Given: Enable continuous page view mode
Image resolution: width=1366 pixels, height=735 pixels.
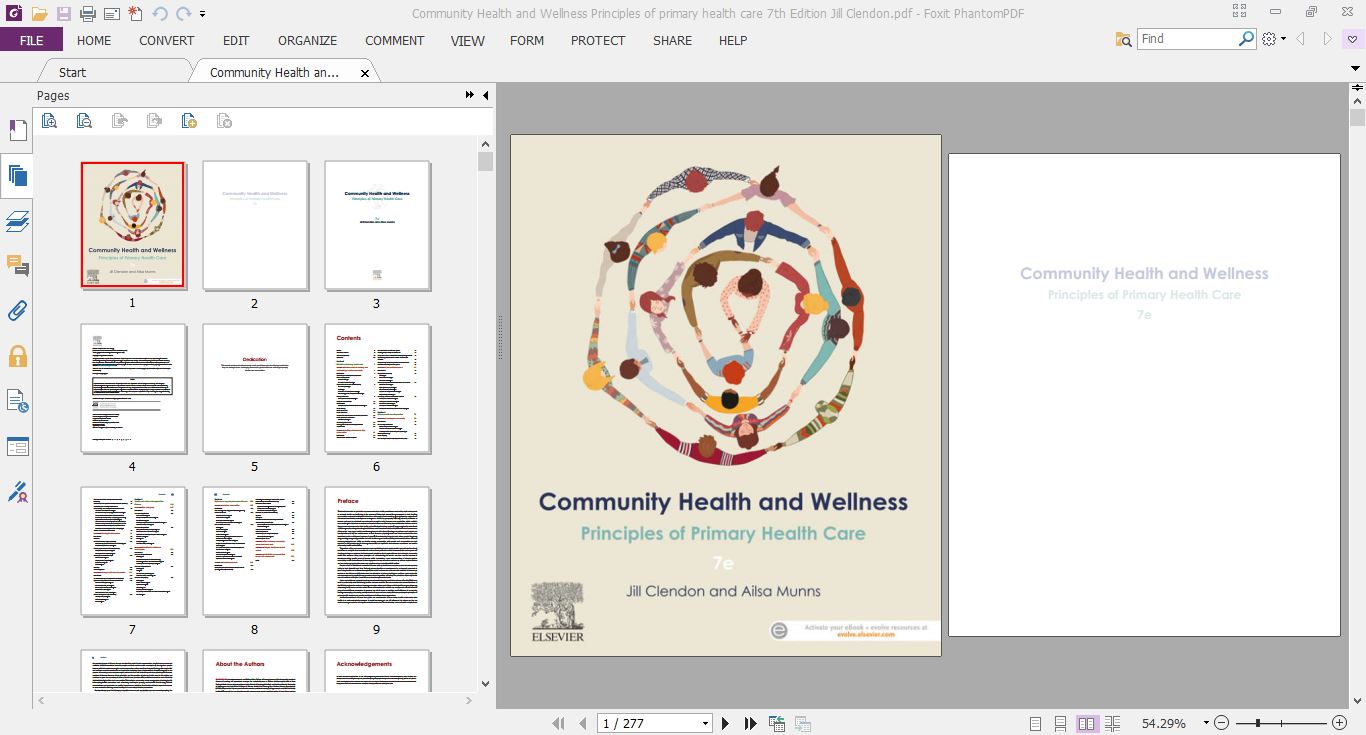Looking at the screenshot, I should point(1061,723).
